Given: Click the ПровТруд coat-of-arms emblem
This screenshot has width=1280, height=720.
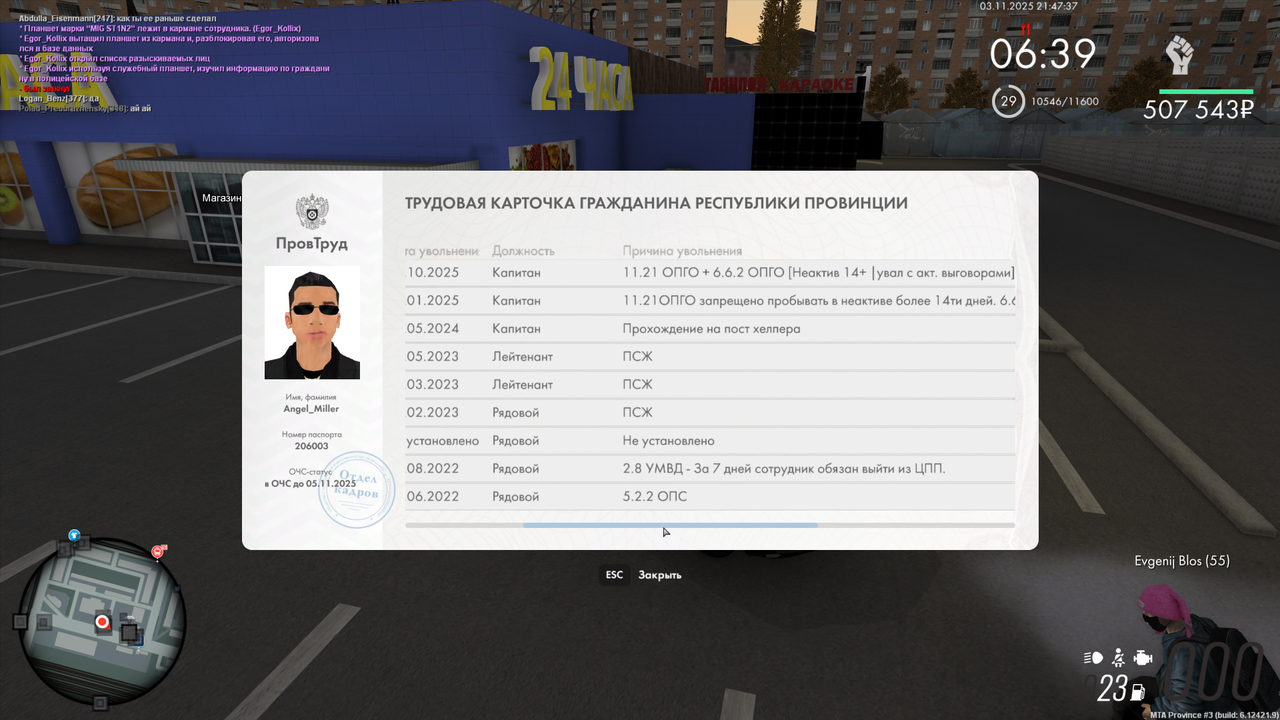Looking at the screenshot, I should (x=312, y=212).
